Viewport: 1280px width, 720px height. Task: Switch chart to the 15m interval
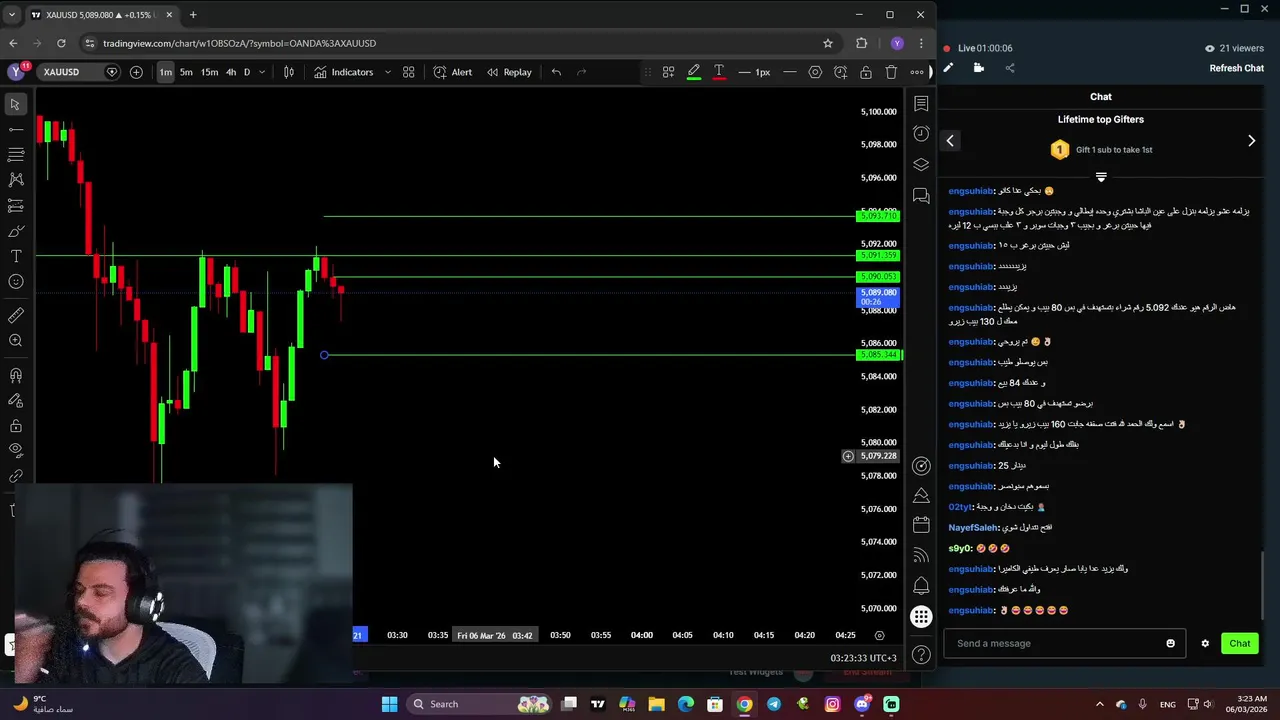pyautogui.click(x=209, y=72)
